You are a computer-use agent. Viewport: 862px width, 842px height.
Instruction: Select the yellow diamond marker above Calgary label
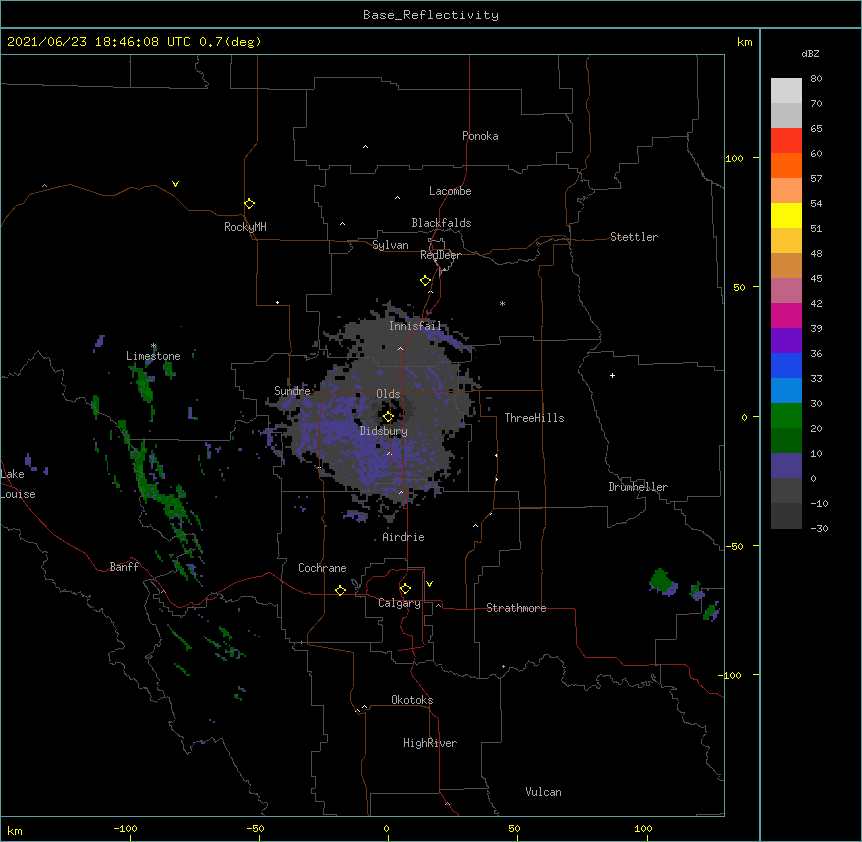click(405, 589)
